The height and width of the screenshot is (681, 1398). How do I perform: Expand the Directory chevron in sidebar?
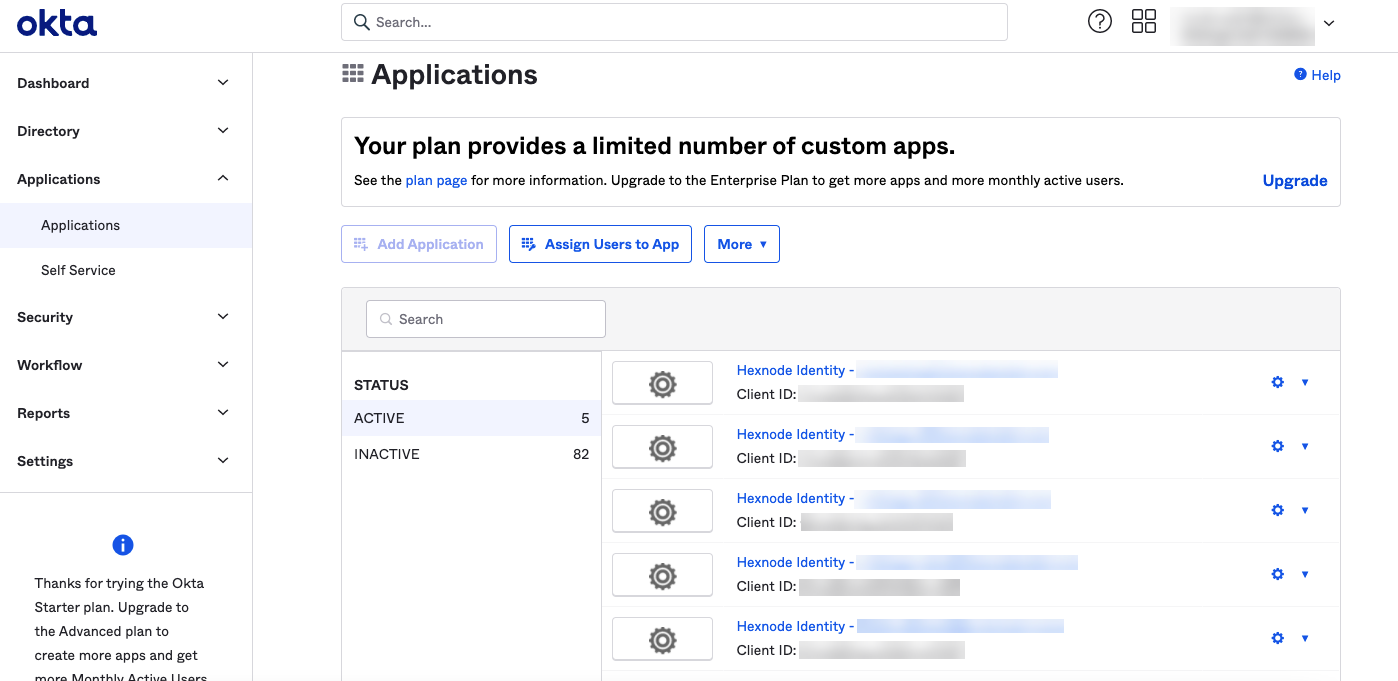(223, 131)
